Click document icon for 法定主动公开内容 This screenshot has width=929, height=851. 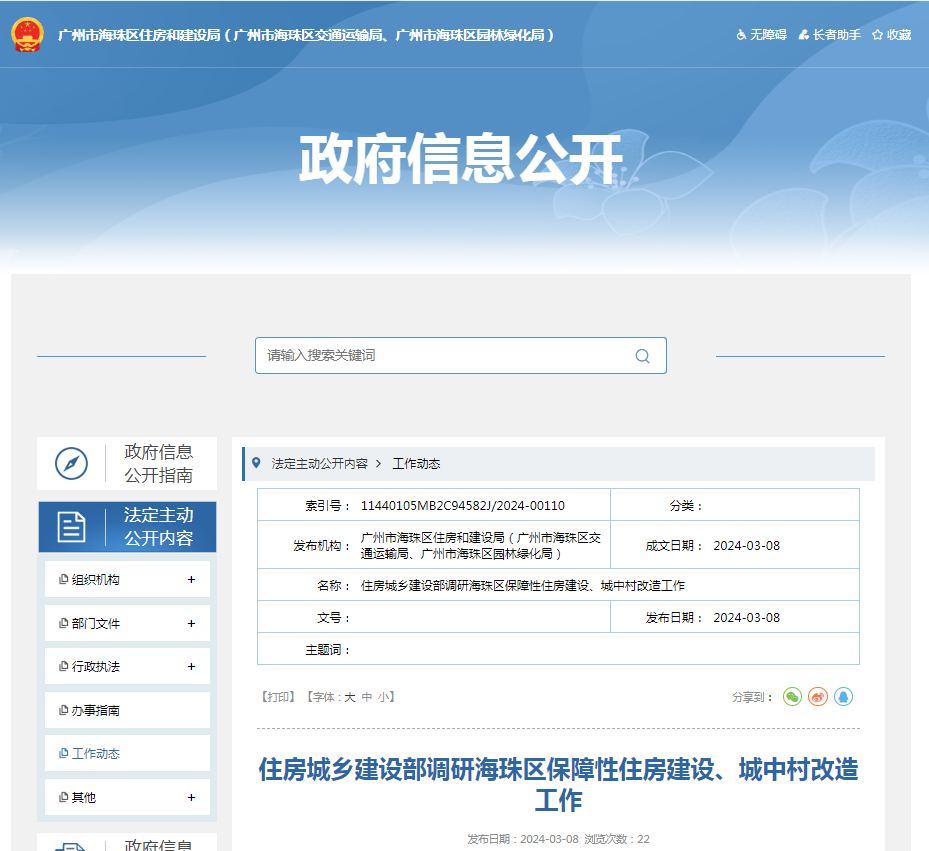[71, 527]
